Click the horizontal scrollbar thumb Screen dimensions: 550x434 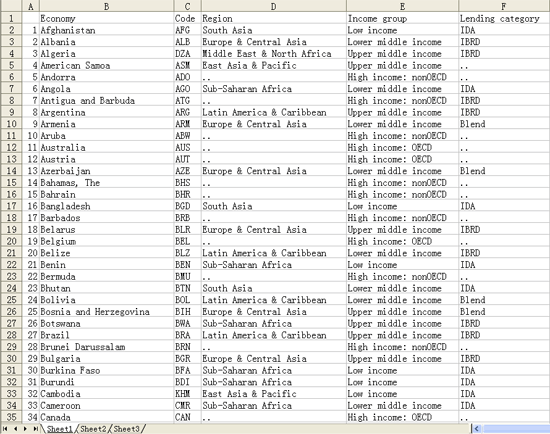point(516,428)
